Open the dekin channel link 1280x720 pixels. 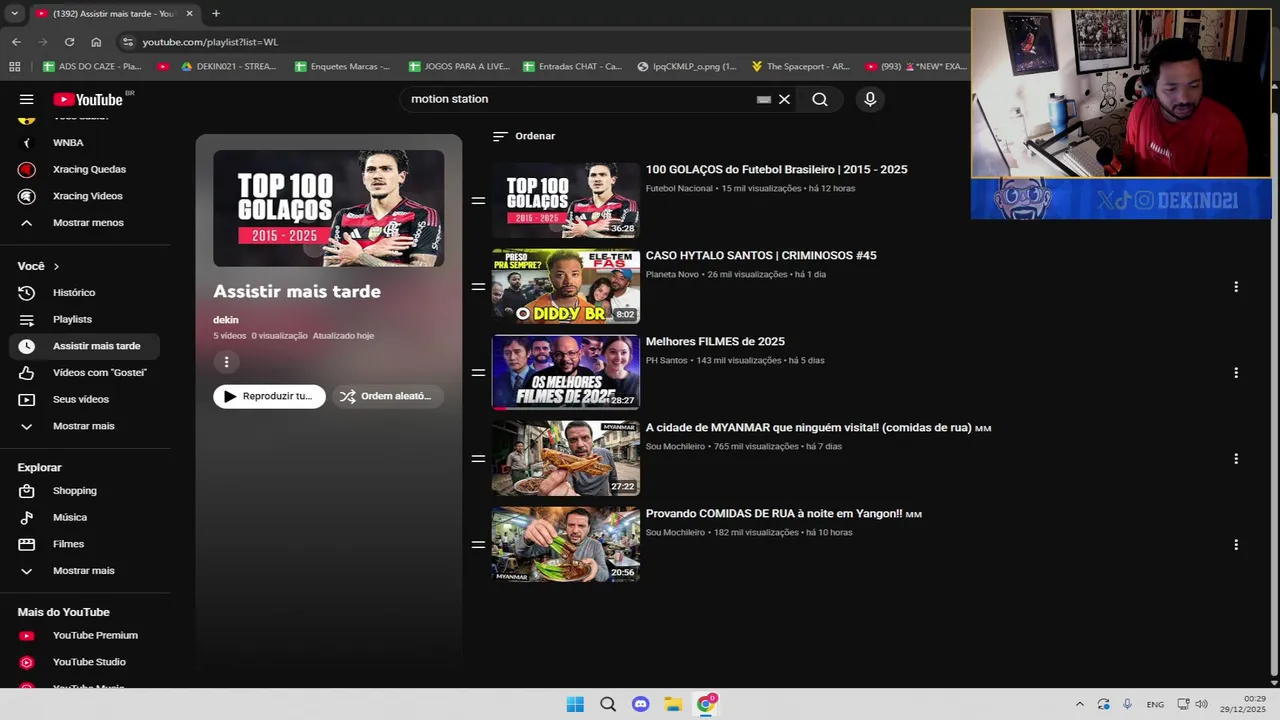[226, 320]
